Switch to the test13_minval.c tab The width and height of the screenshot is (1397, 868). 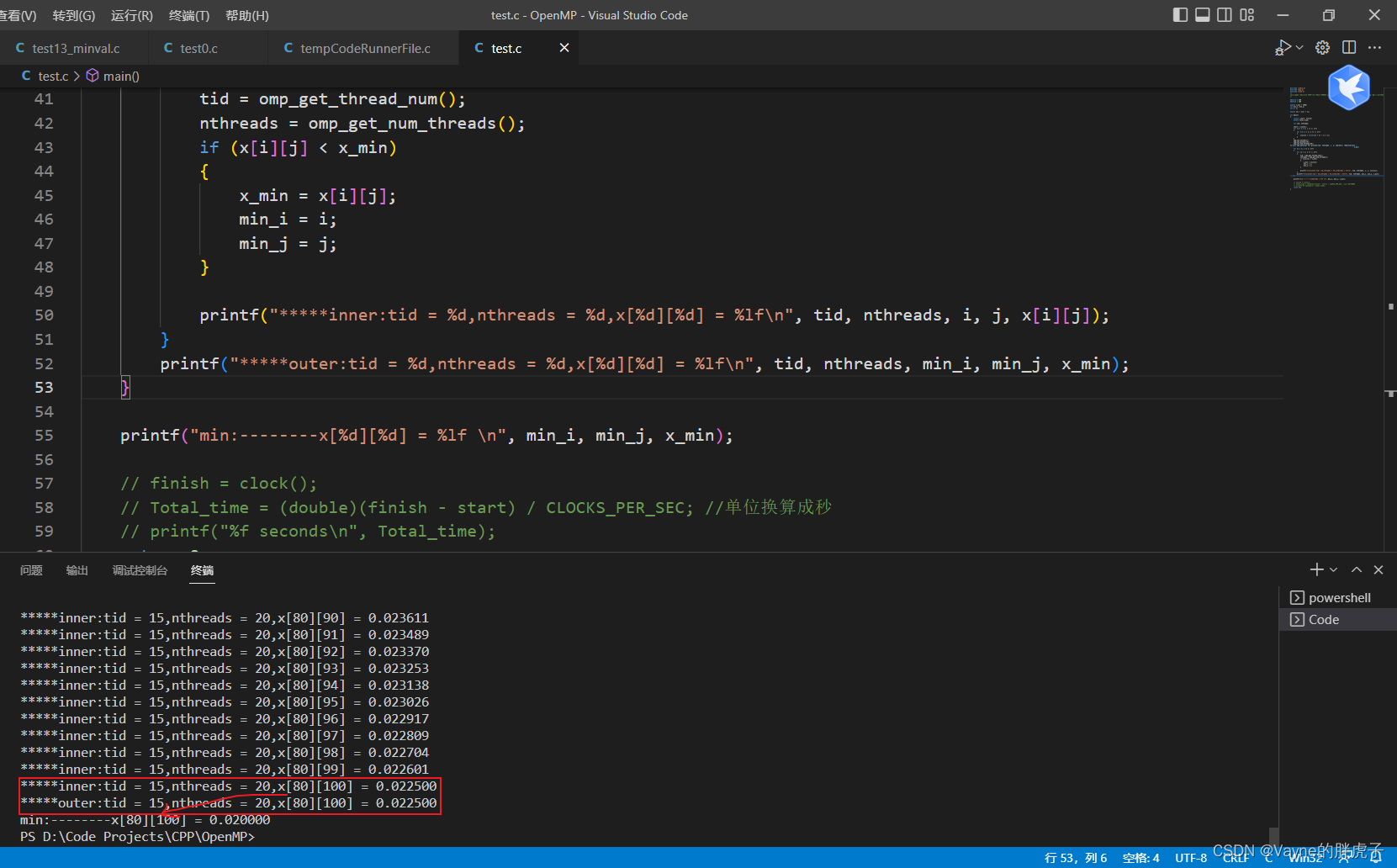(x=75, y=48)
